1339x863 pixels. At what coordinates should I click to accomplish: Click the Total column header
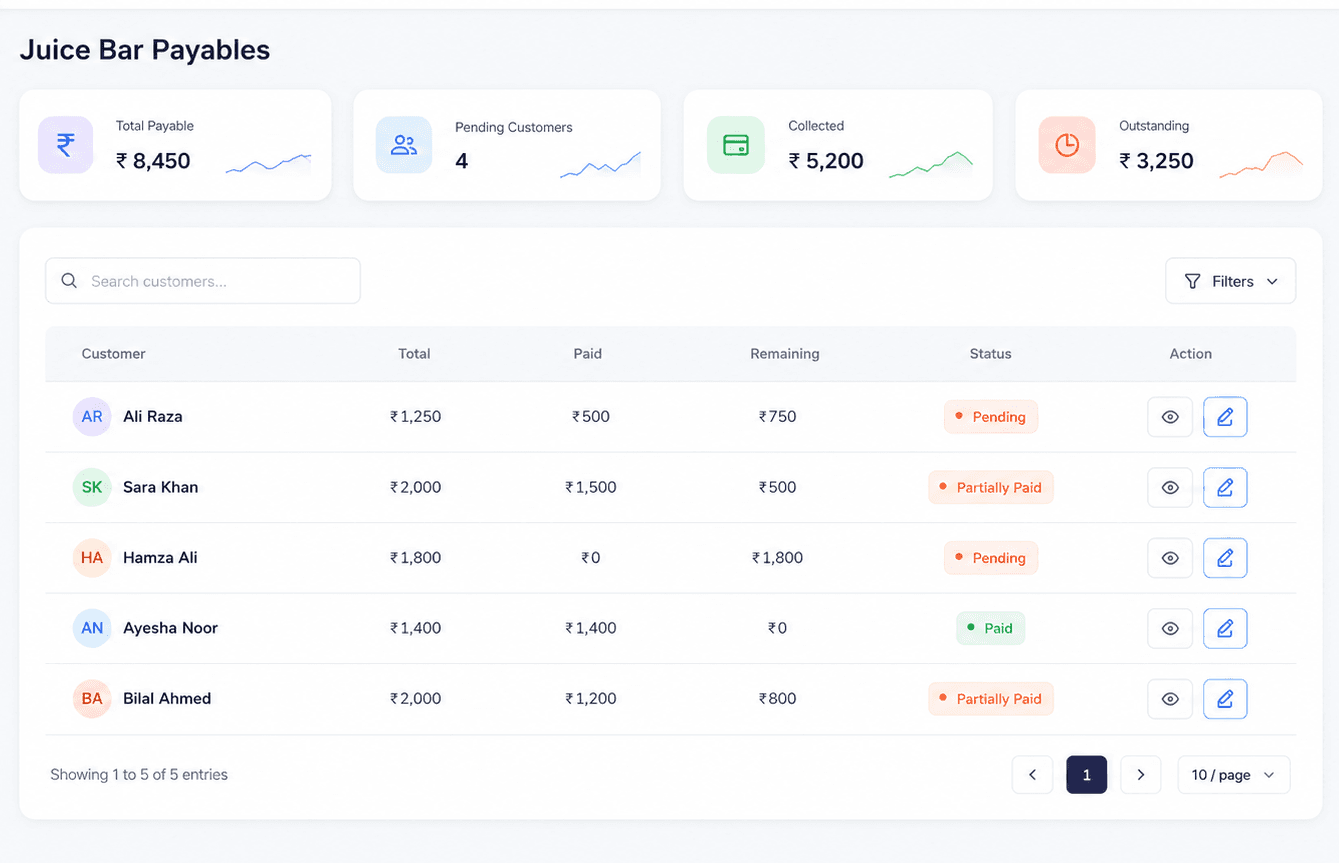tap(415, 354)
